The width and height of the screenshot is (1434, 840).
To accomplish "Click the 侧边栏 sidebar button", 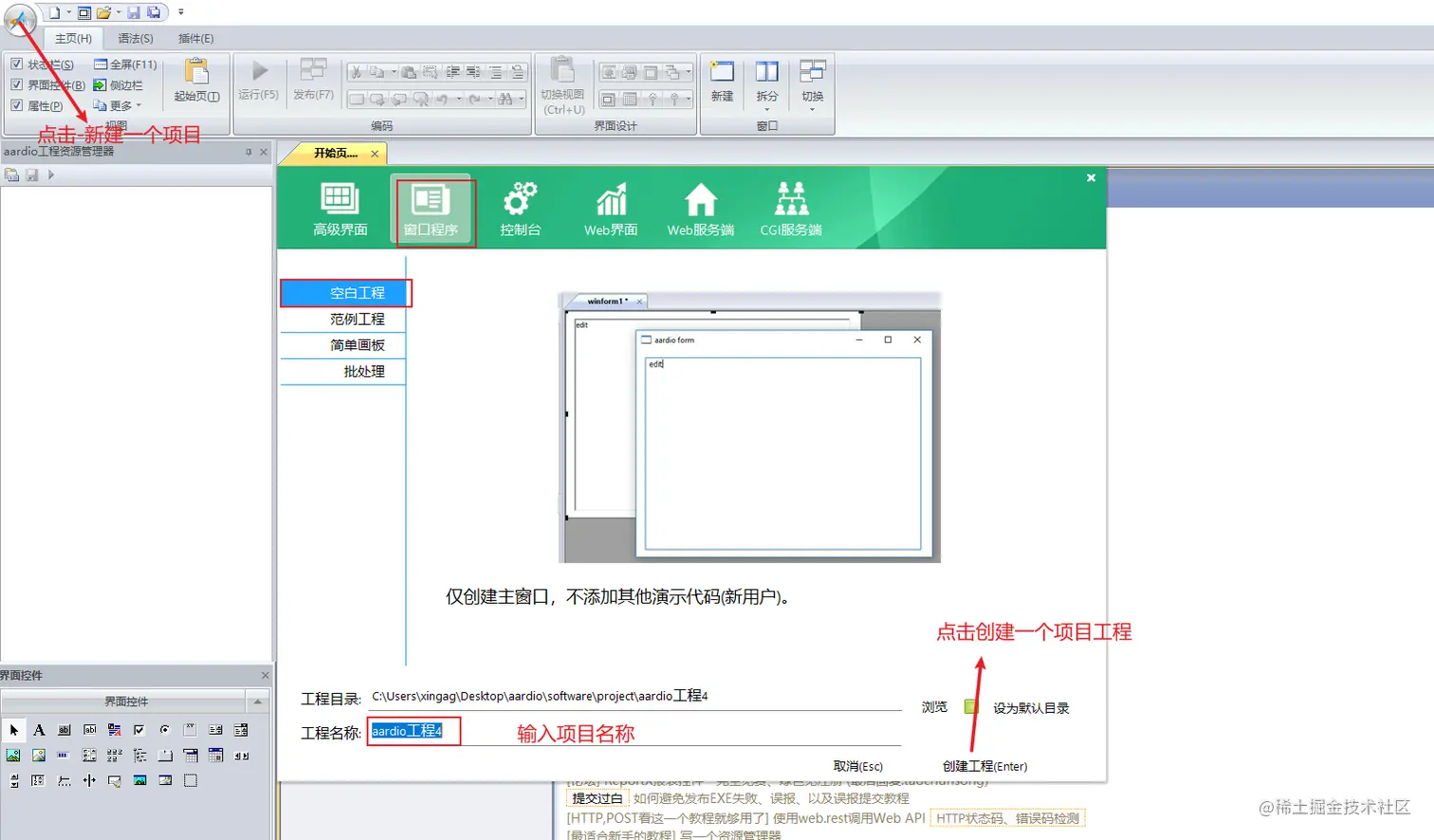I will pyautogui.click(x=118, y=85).
